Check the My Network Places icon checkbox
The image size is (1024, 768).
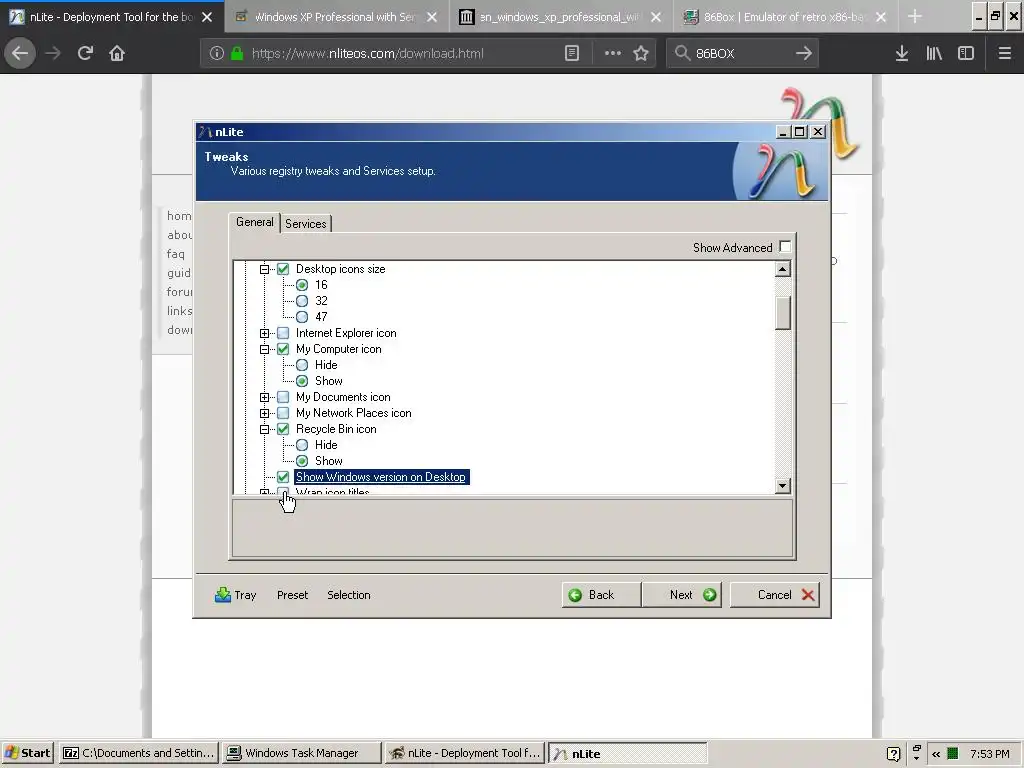tap(283, 413)
